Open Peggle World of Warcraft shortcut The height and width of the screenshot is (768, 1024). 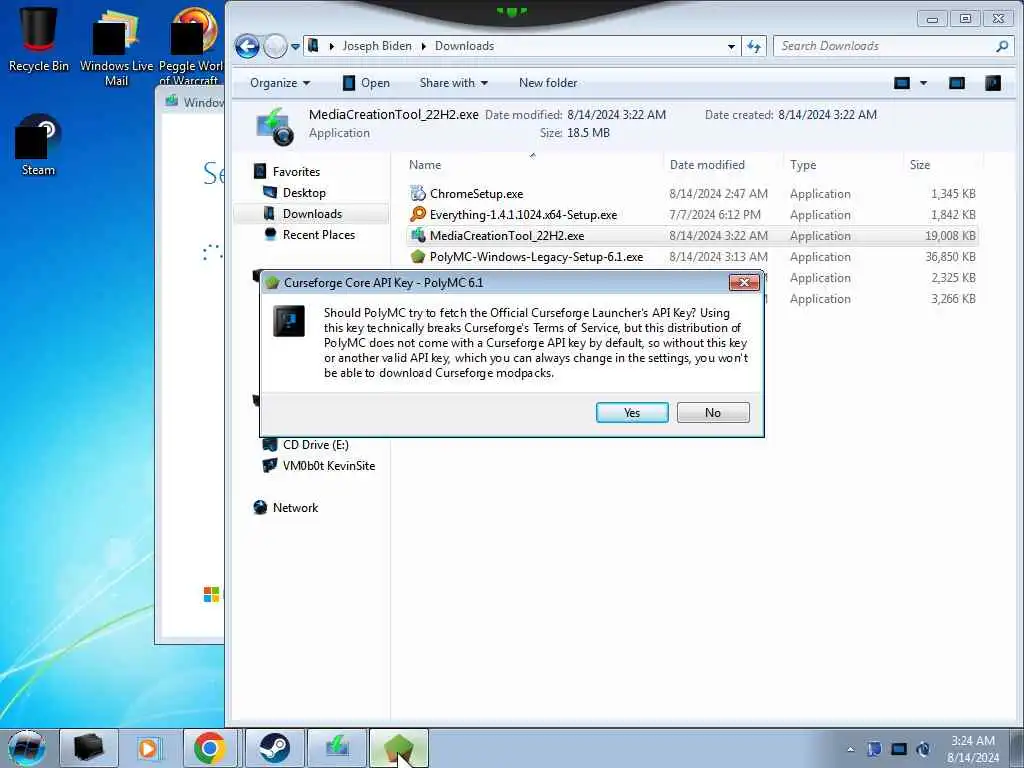(191, 46)
